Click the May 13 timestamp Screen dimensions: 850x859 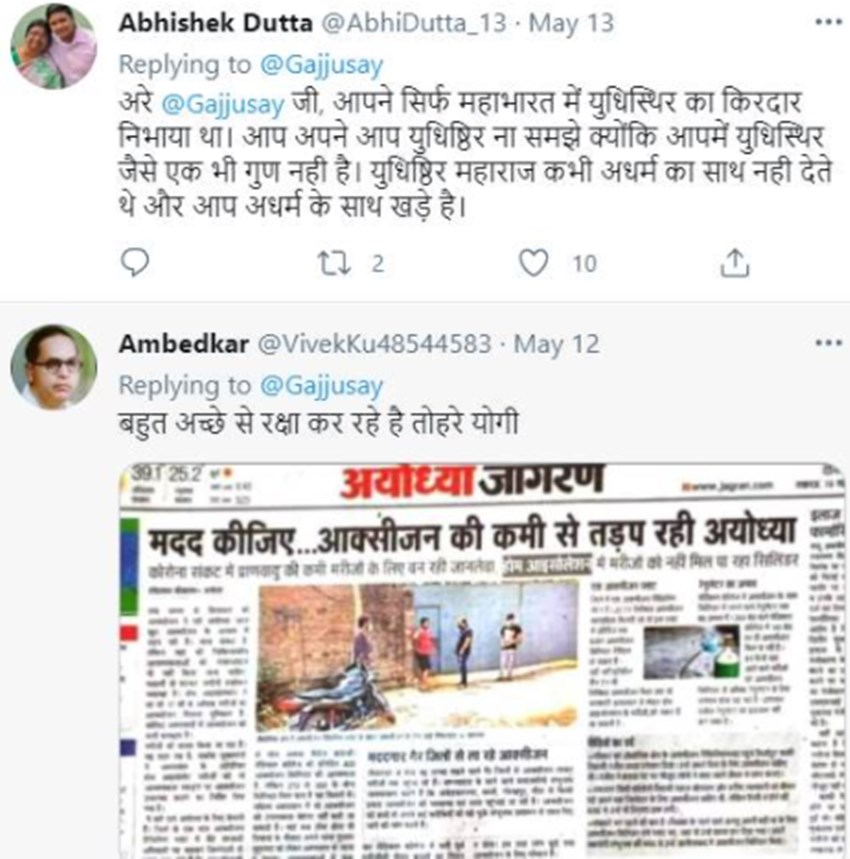pos(571,24)
